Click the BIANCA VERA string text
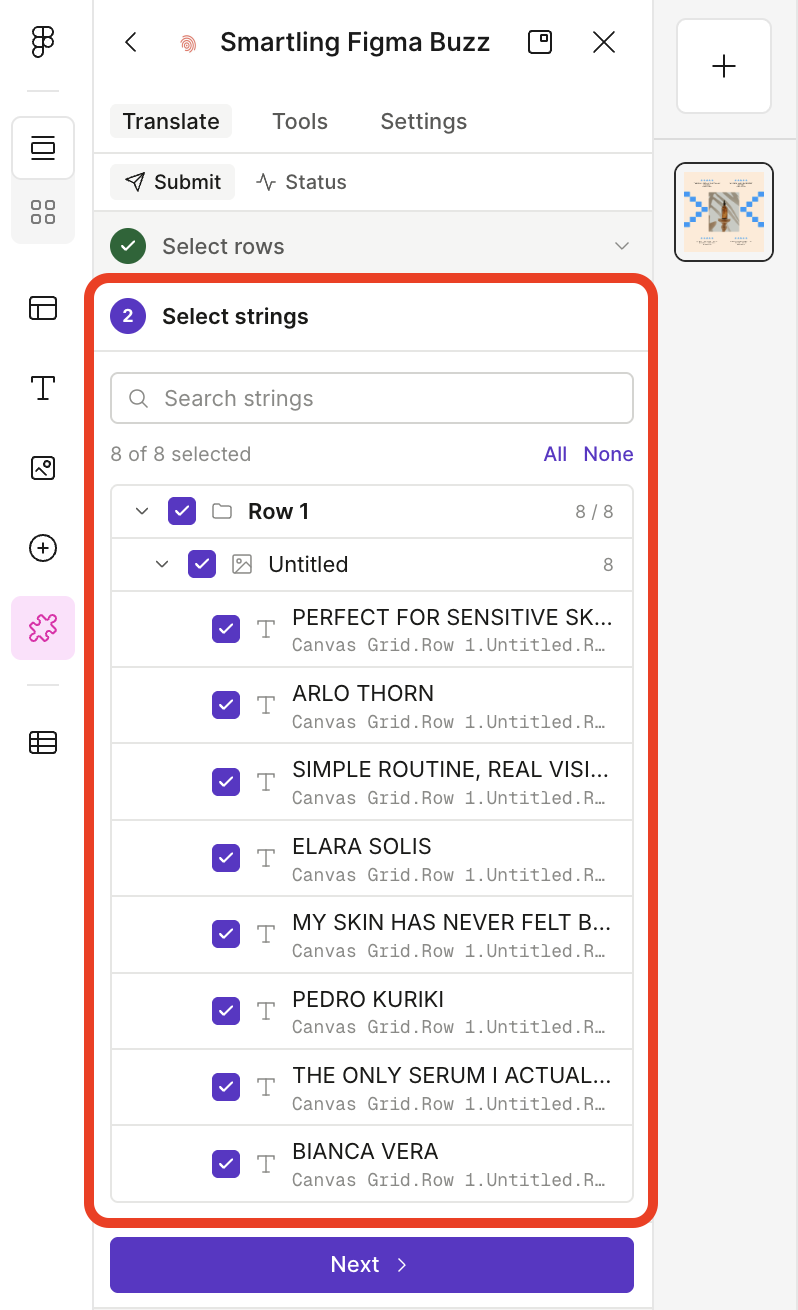Screen dimensions: 798x1310 pyautogui.click(x=365, y=1151)
